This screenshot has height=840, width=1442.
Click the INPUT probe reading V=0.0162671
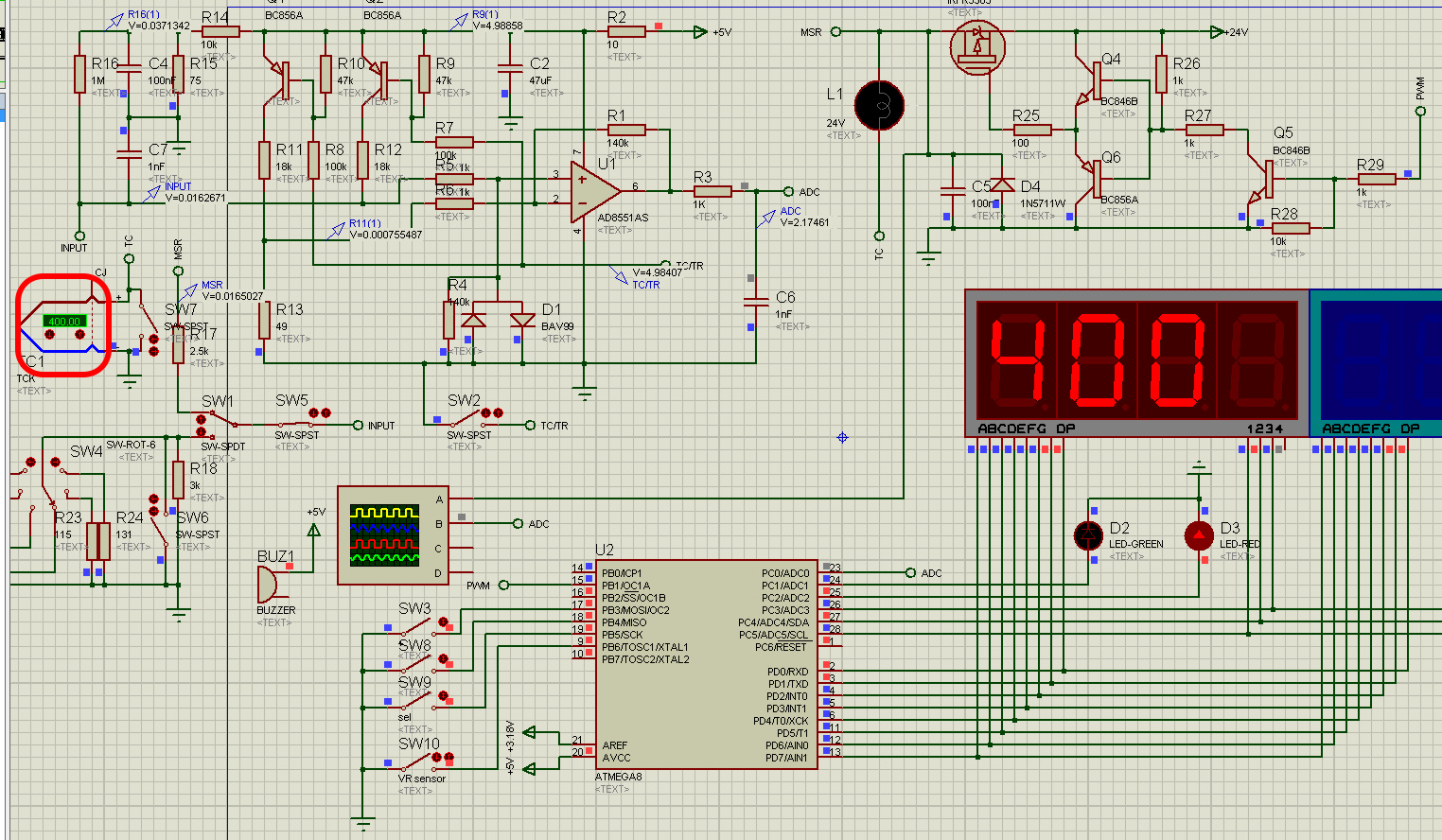[185, 192]
